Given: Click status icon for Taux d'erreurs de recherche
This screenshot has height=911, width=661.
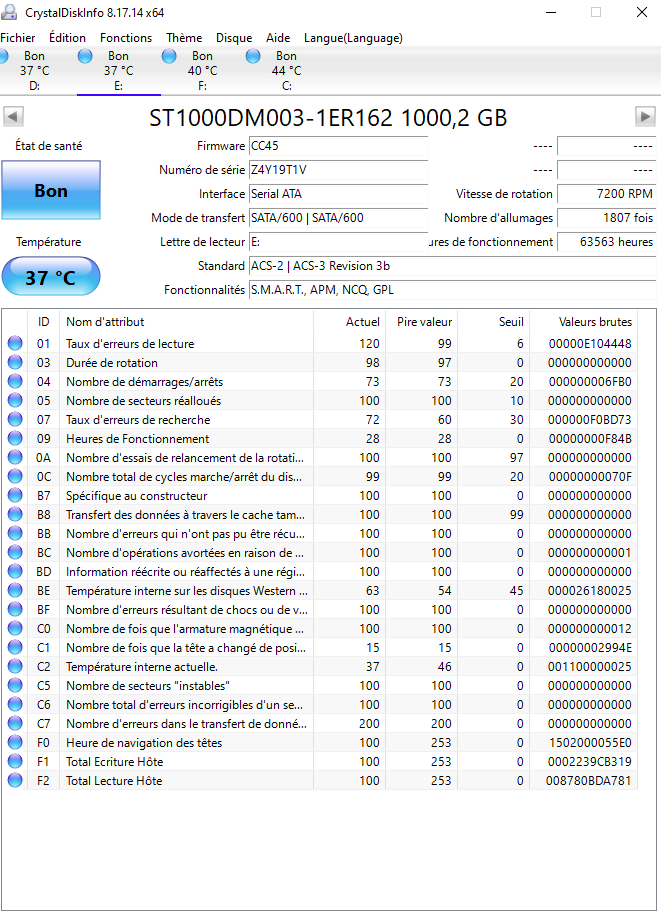Looking at the screenshot, I should click(15, 419).
